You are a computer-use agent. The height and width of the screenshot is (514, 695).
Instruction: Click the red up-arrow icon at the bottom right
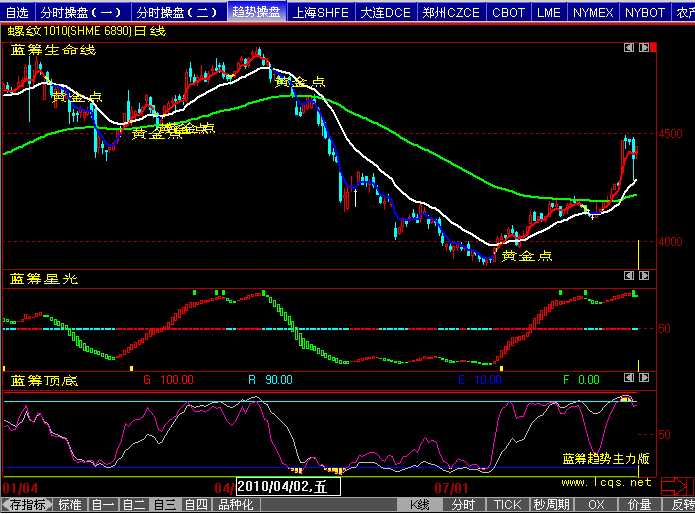pyautogui.click(x=676, y=487)
